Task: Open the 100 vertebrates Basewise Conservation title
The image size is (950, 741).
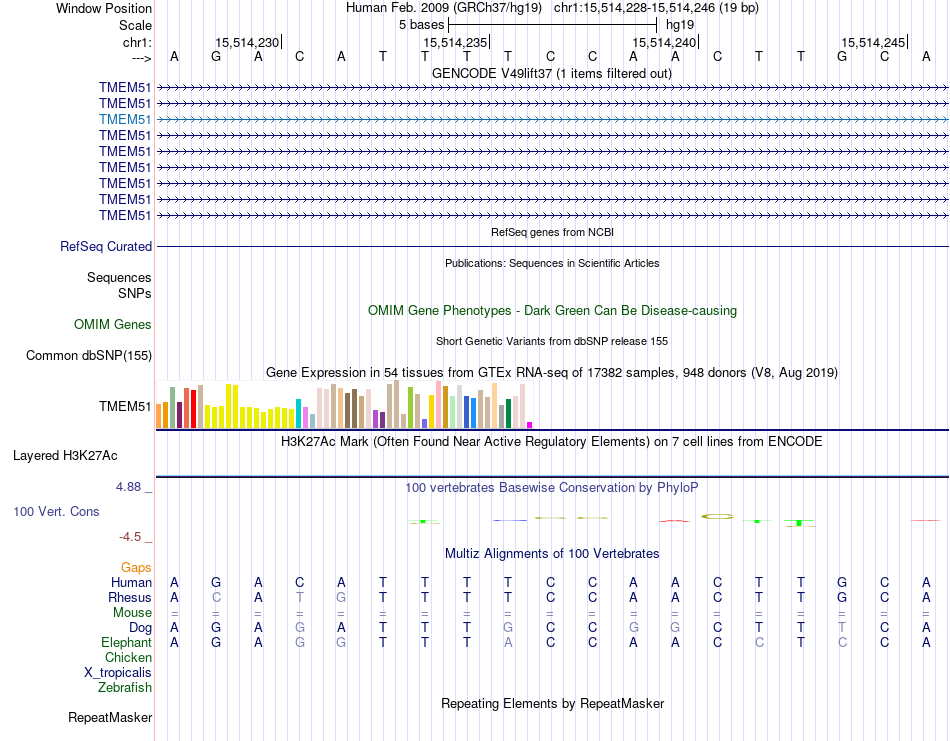Action: (x=551, y=488)
